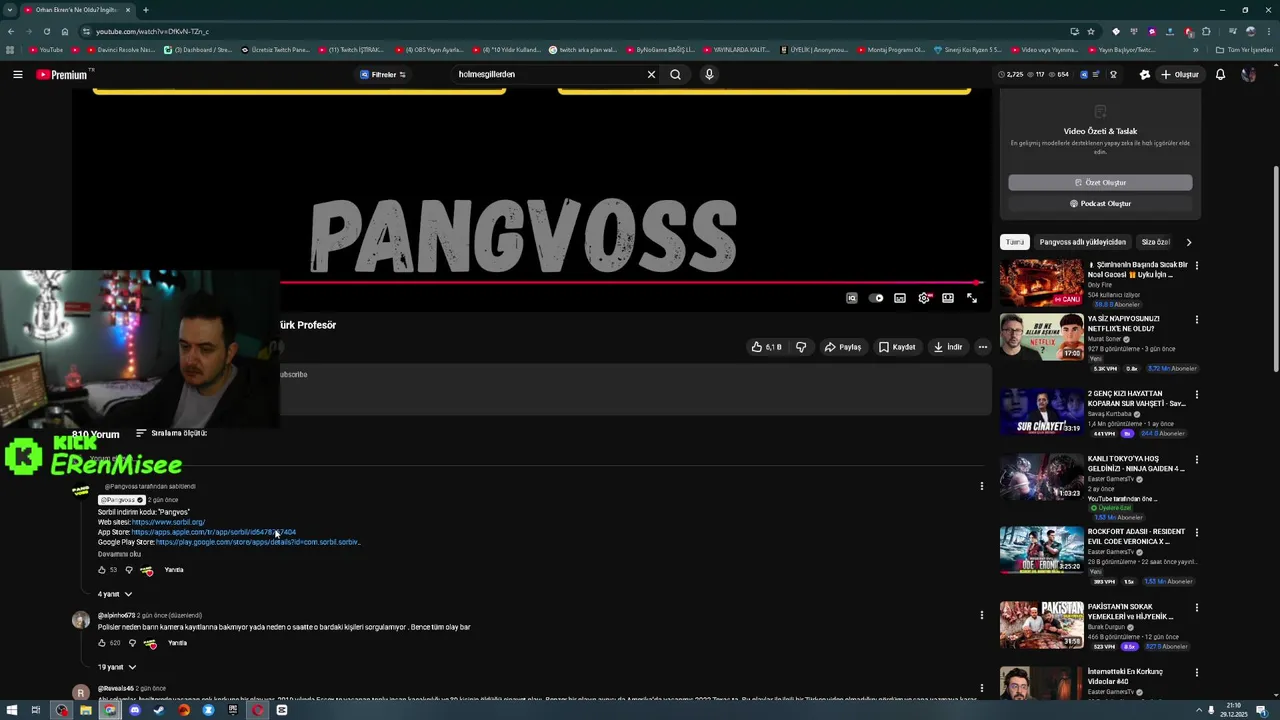This screenshot has height=720, width=1280.
Task: Switch to theater mode in player
Action: (x=948, y=298)
